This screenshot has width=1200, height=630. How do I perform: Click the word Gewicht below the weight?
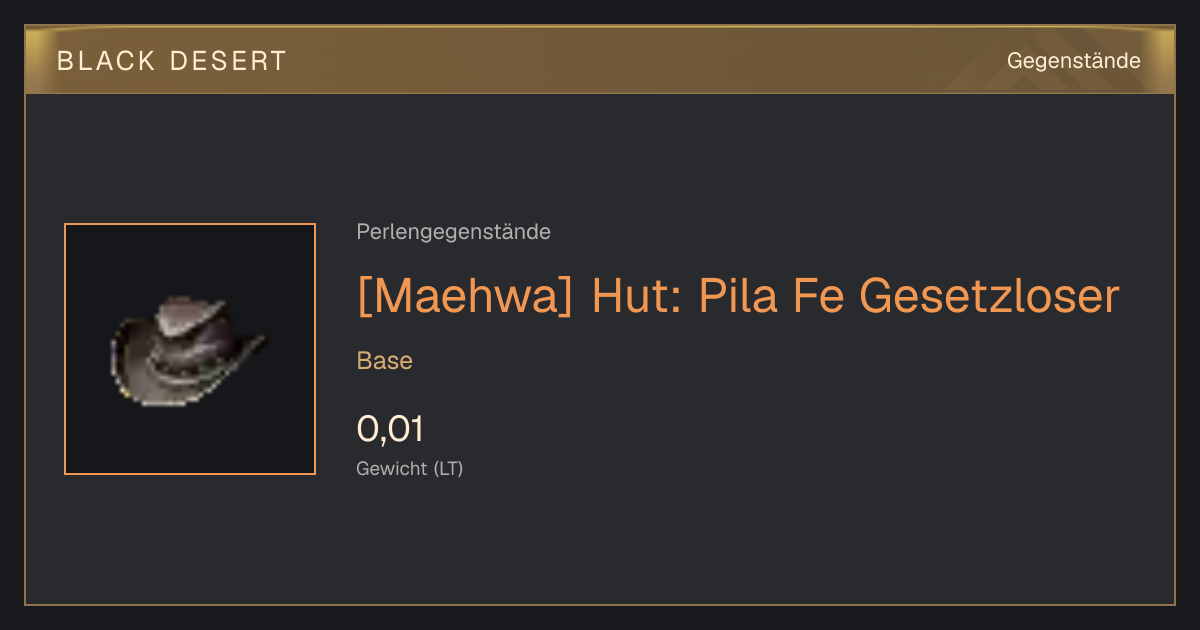(391, 468)
